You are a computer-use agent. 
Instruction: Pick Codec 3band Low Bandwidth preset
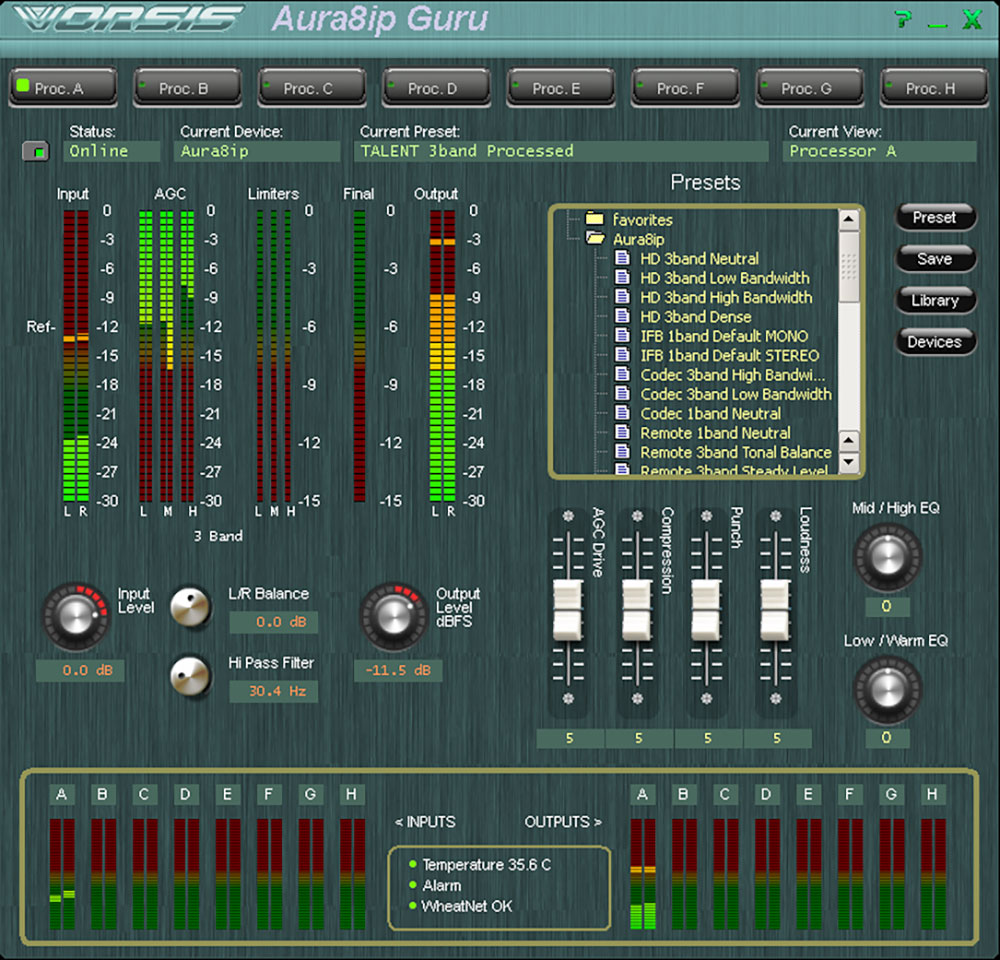[735, 394]
